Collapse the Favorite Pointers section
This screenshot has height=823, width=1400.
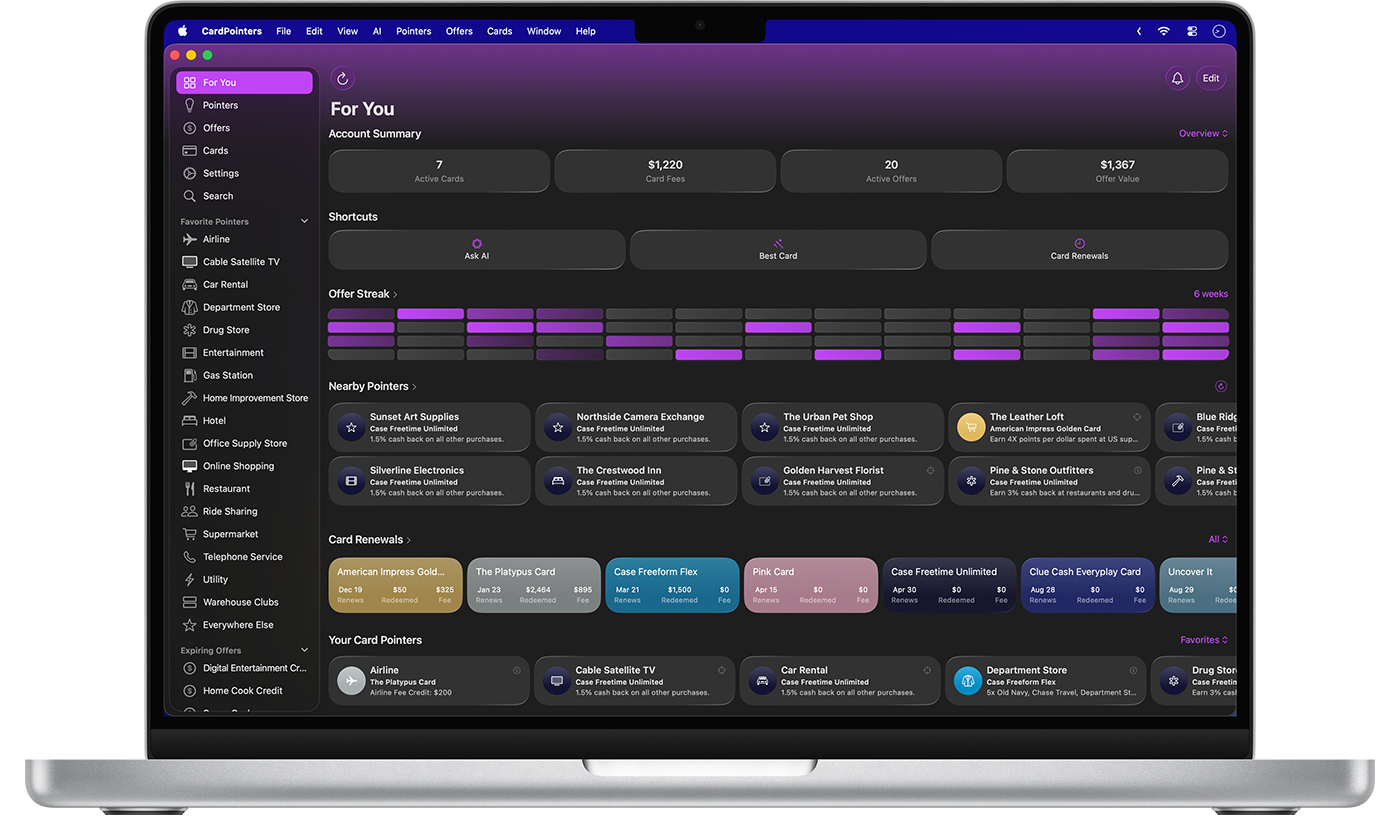[x=305, y=221]
